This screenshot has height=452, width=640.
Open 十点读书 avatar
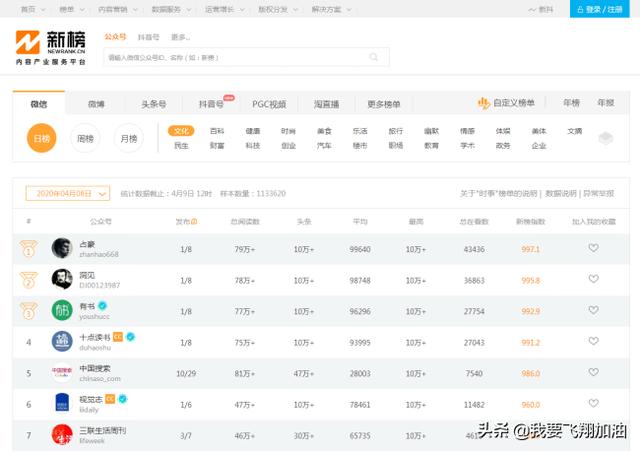click(62, 341)
